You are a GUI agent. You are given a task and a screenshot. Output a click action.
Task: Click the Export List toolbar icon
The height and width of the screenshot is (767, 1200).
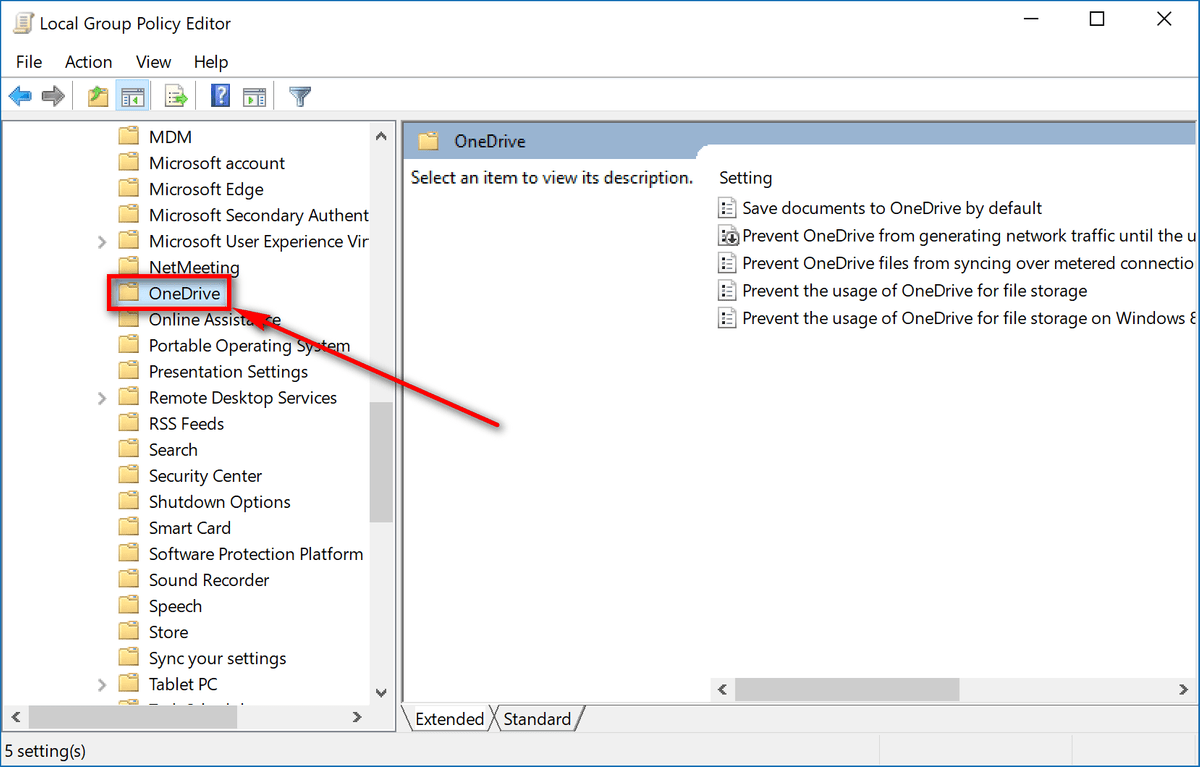click(x=177, y=97)
